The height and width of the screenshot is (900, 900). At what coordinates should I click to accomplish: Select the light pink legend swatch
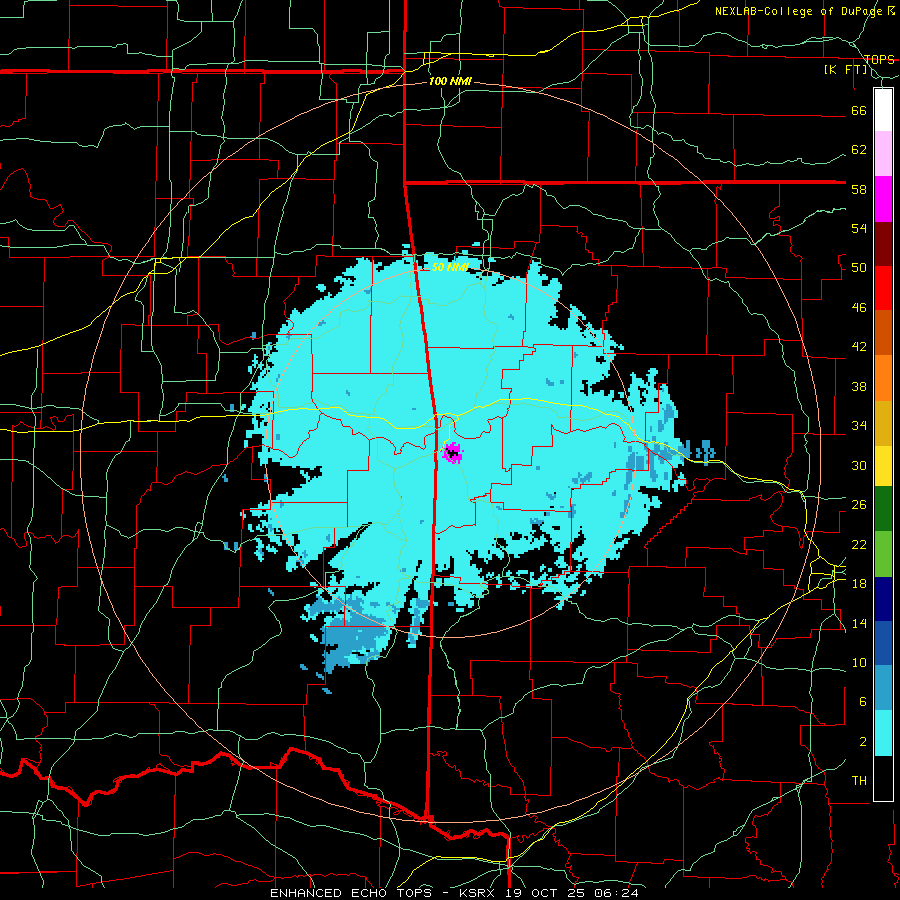pyautogui.click(x=883, y=154)
